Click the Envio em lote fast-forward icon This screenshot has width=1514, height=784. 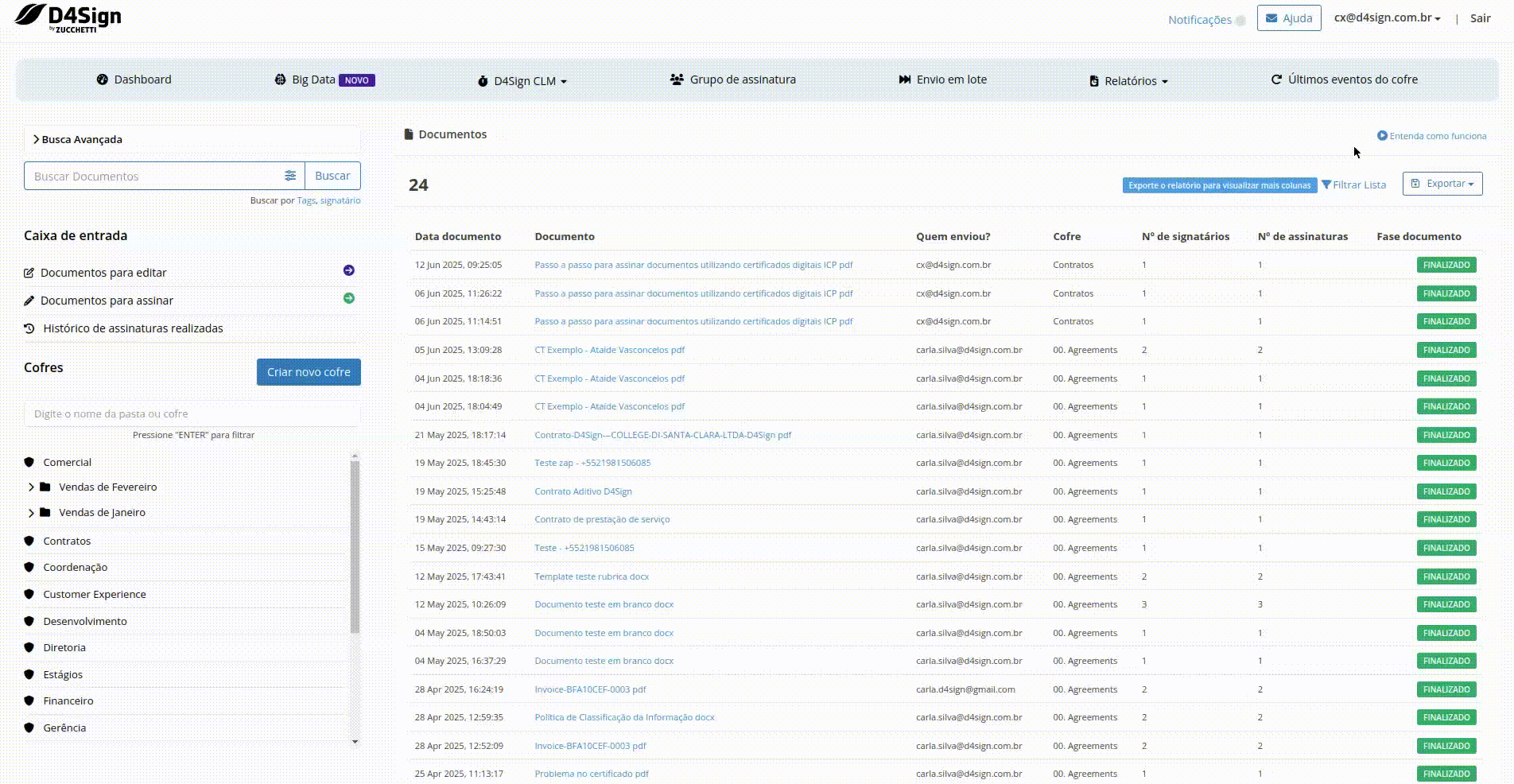coord(905,80)
